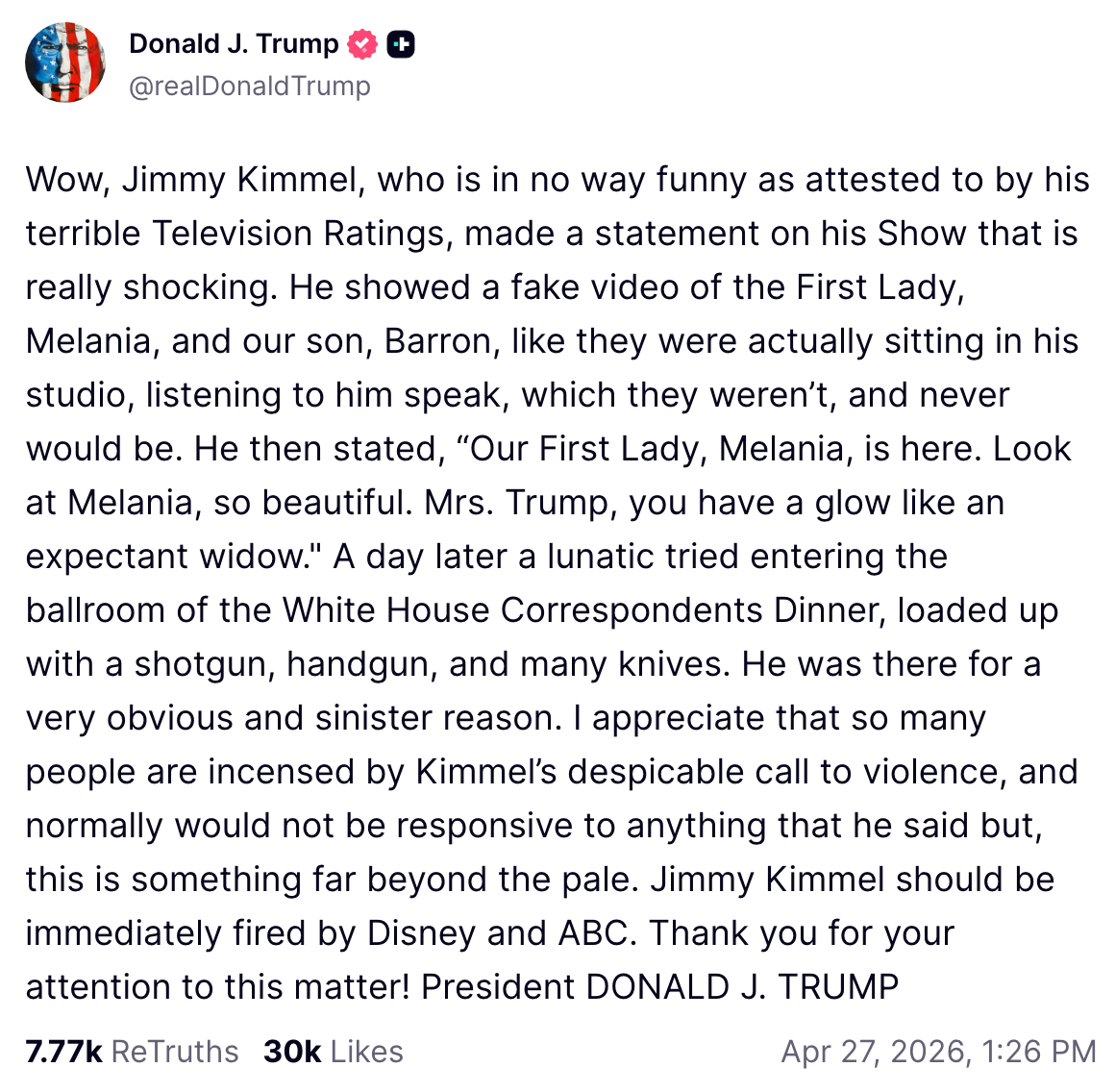Visit the @realDonaldTrump handle link
1115x1092 pixels.
[x=249, y=86]
